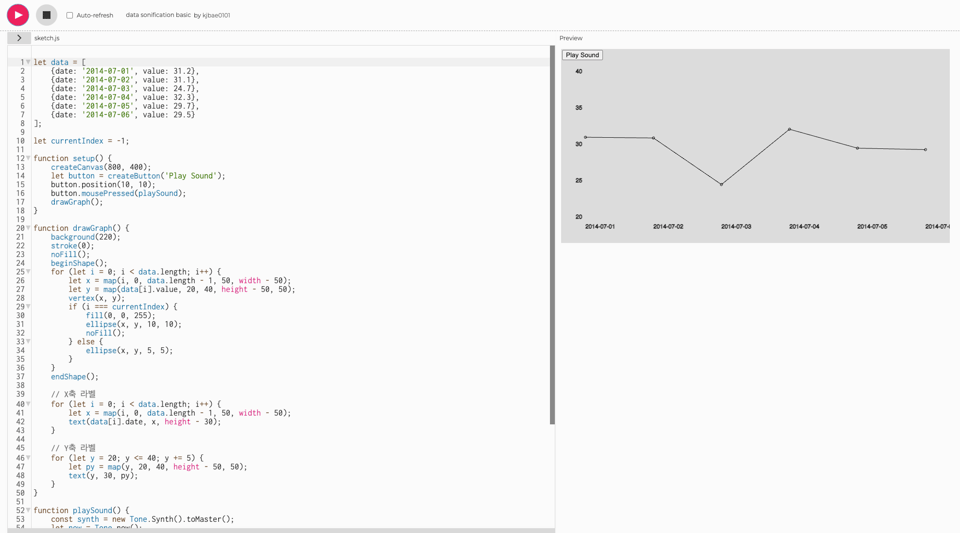Expand the file sidebar with chevron arrow
Viewport: 960px width, 533px height.
coord(19,38)
